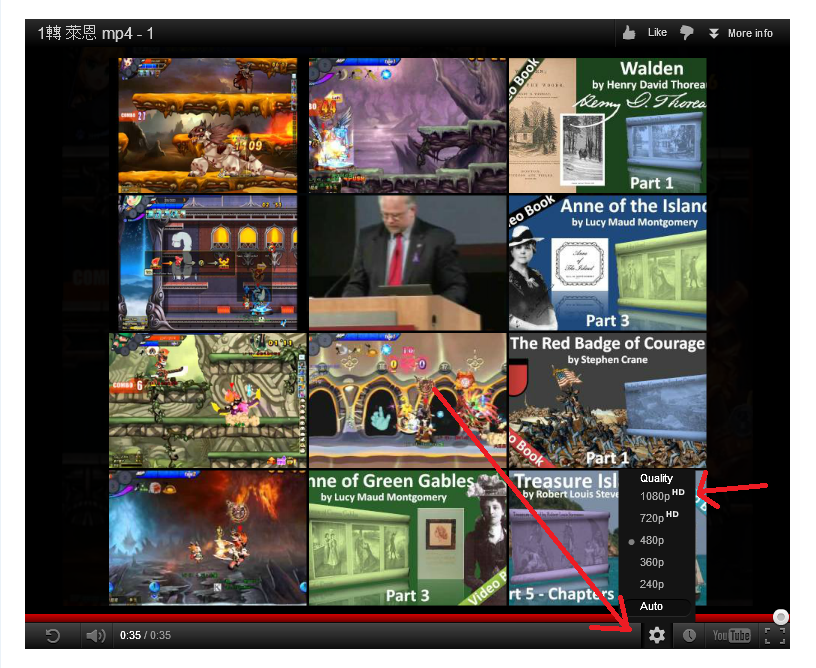The image size is (816, 668).
Task: Click the Quality menu heading
Action: click(x=656, y=478)
